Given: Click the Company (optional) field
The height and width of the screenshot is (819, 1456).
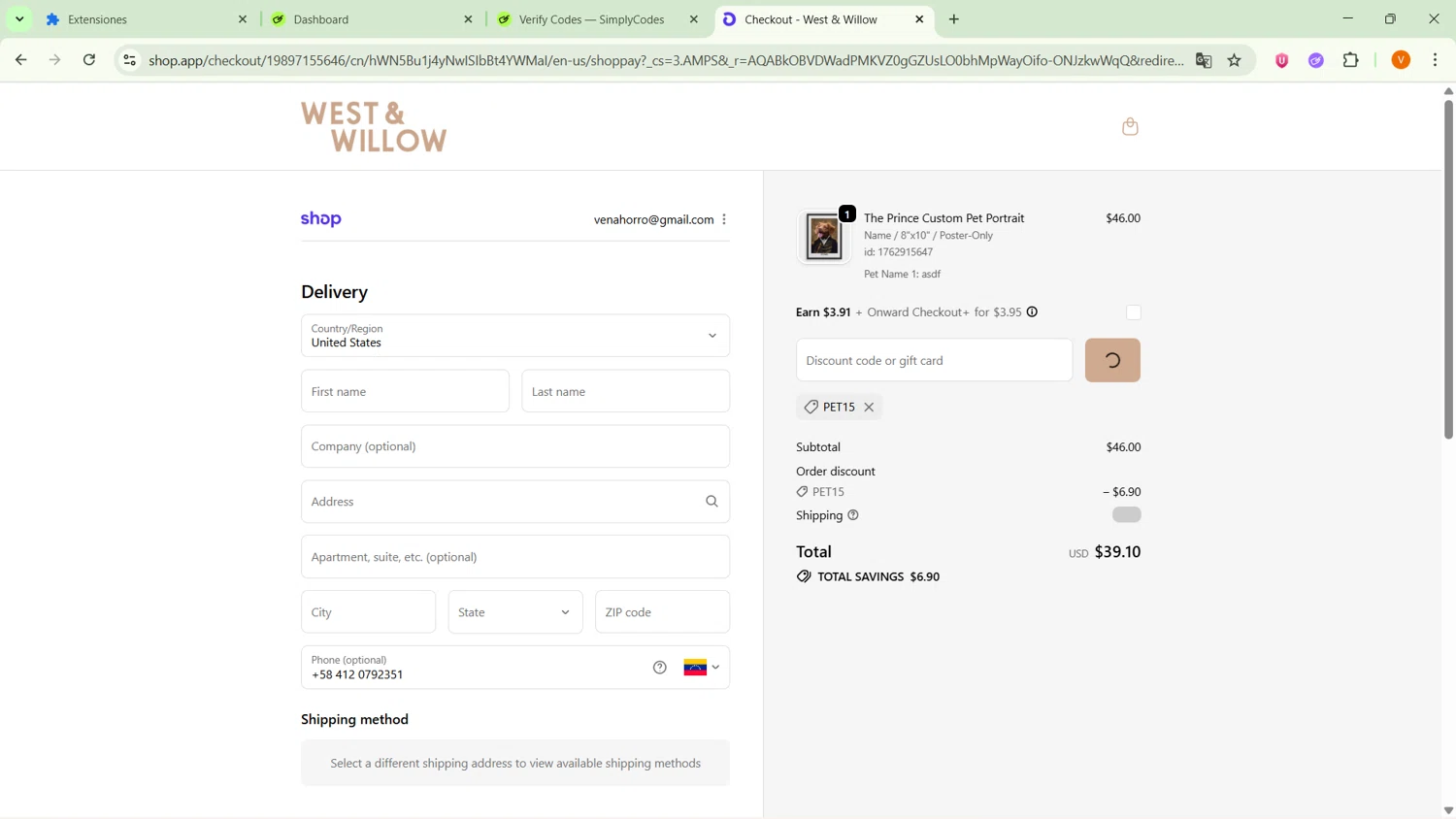Looking at the screenshot, I should 515,446.
